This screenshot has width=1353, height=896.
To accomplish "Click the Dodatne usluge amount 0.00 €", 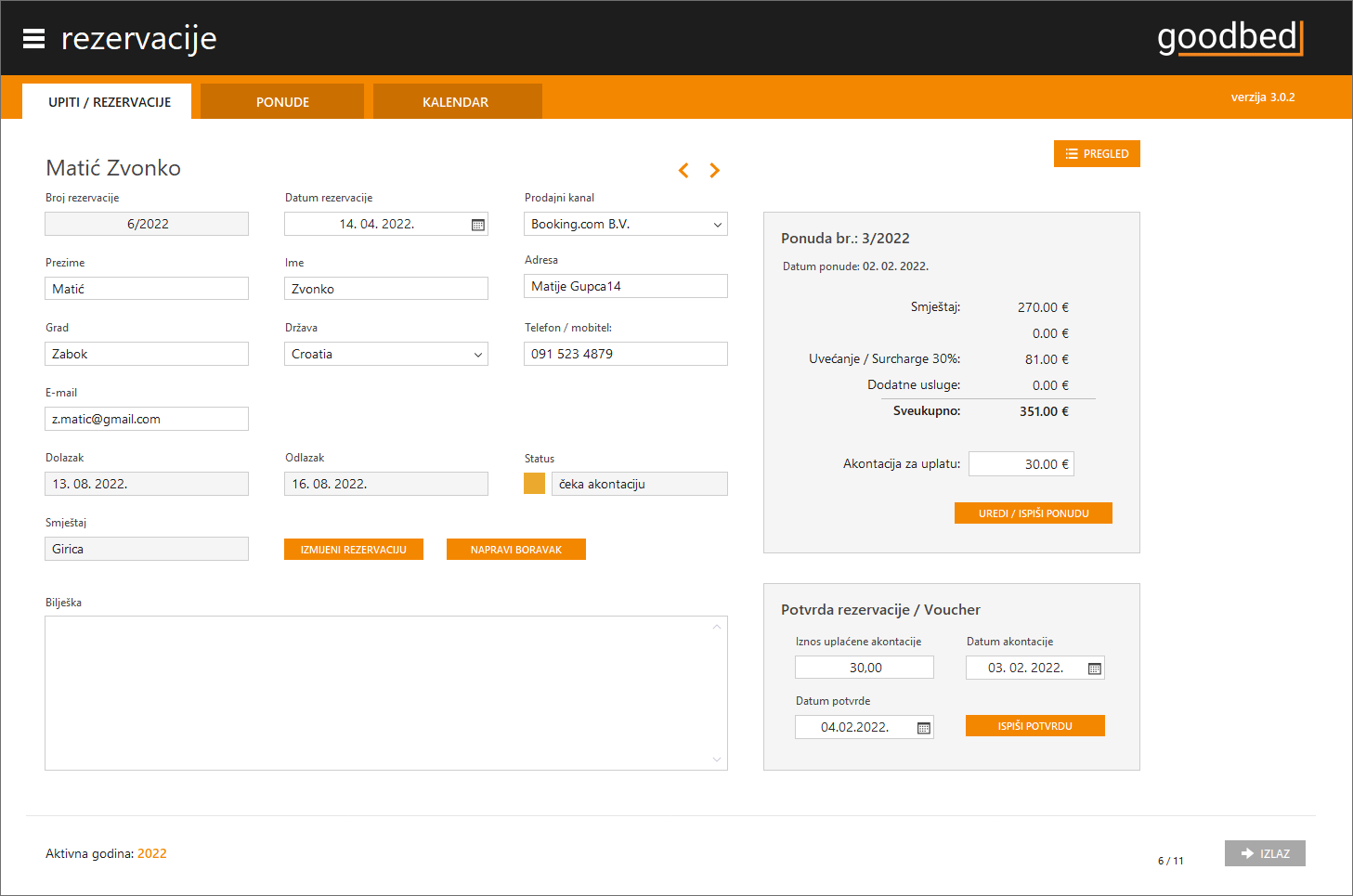I will pos(1050,385).
